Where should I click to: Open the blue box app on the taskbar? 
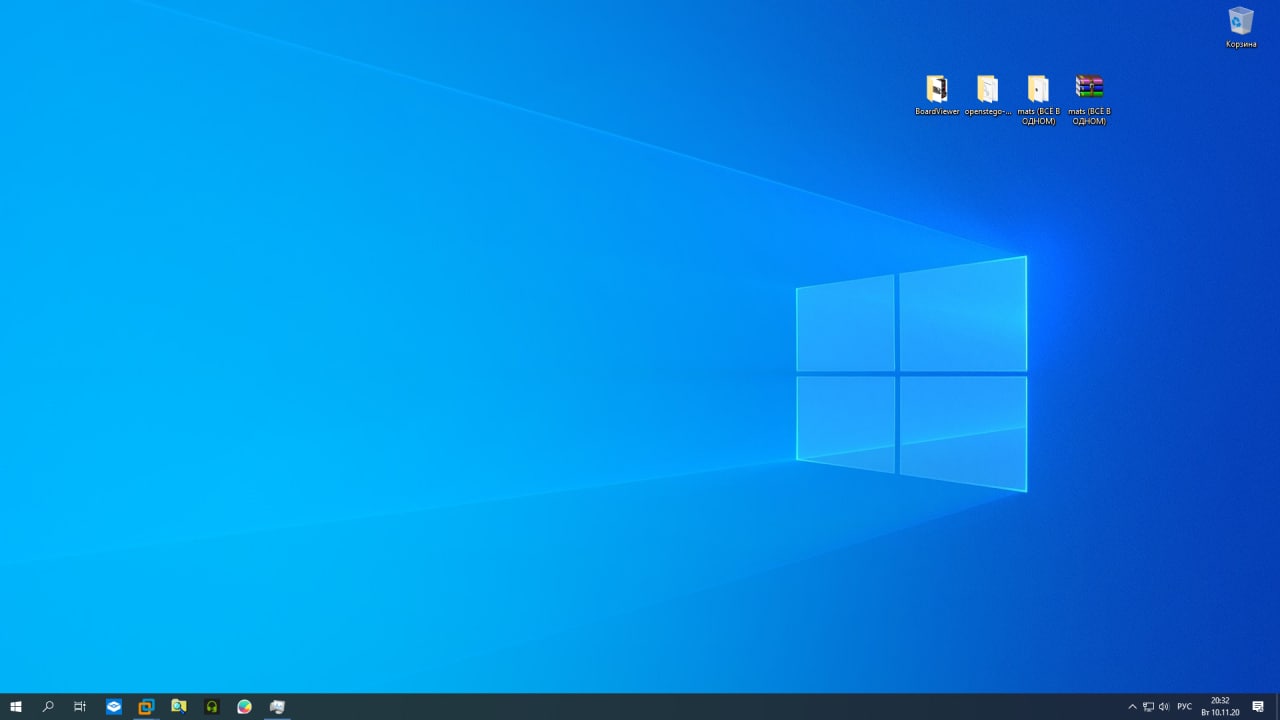pos(114,707)
